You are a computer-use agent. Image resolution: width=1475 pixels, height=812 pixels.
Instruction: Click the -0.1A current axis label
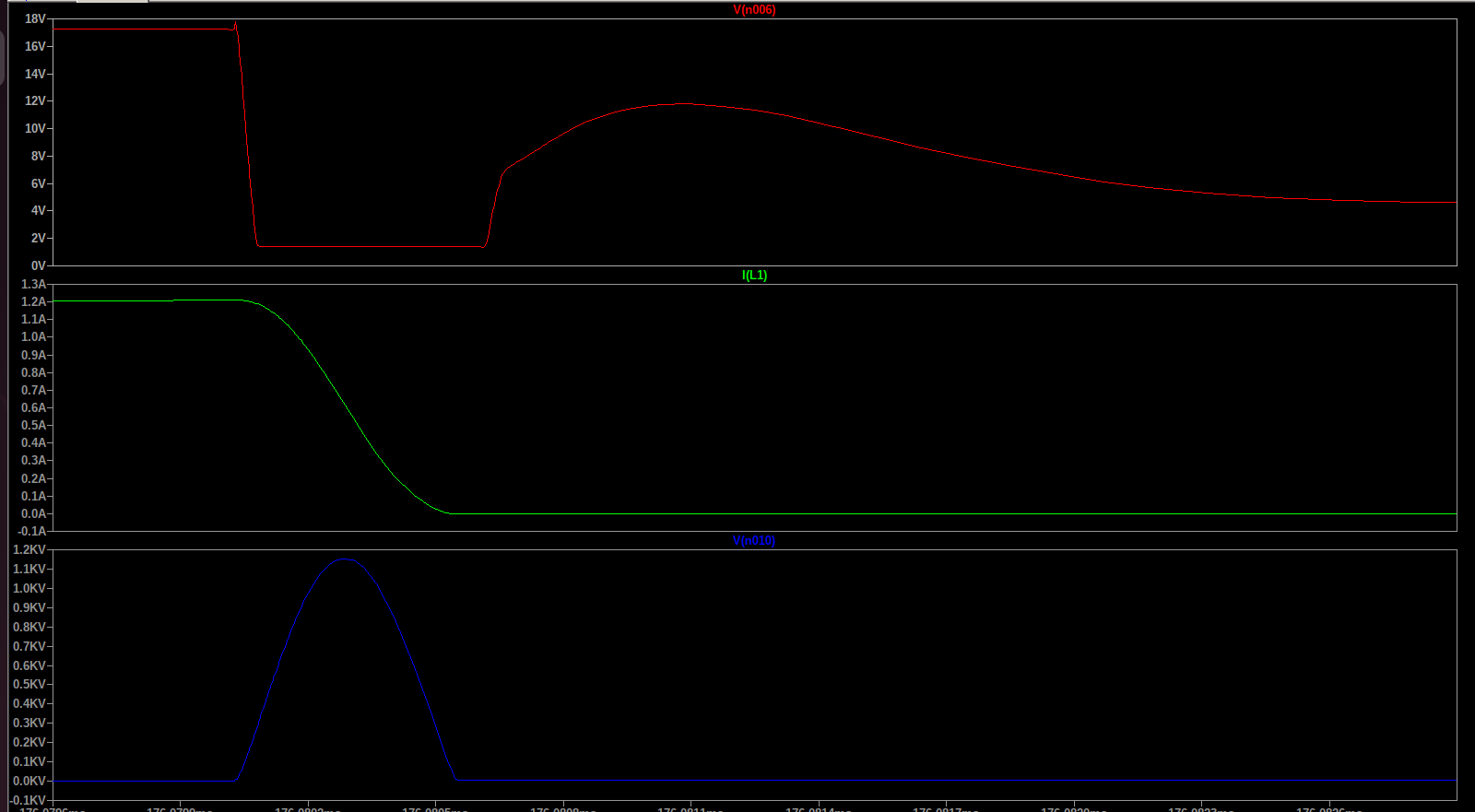pos(31,531)
